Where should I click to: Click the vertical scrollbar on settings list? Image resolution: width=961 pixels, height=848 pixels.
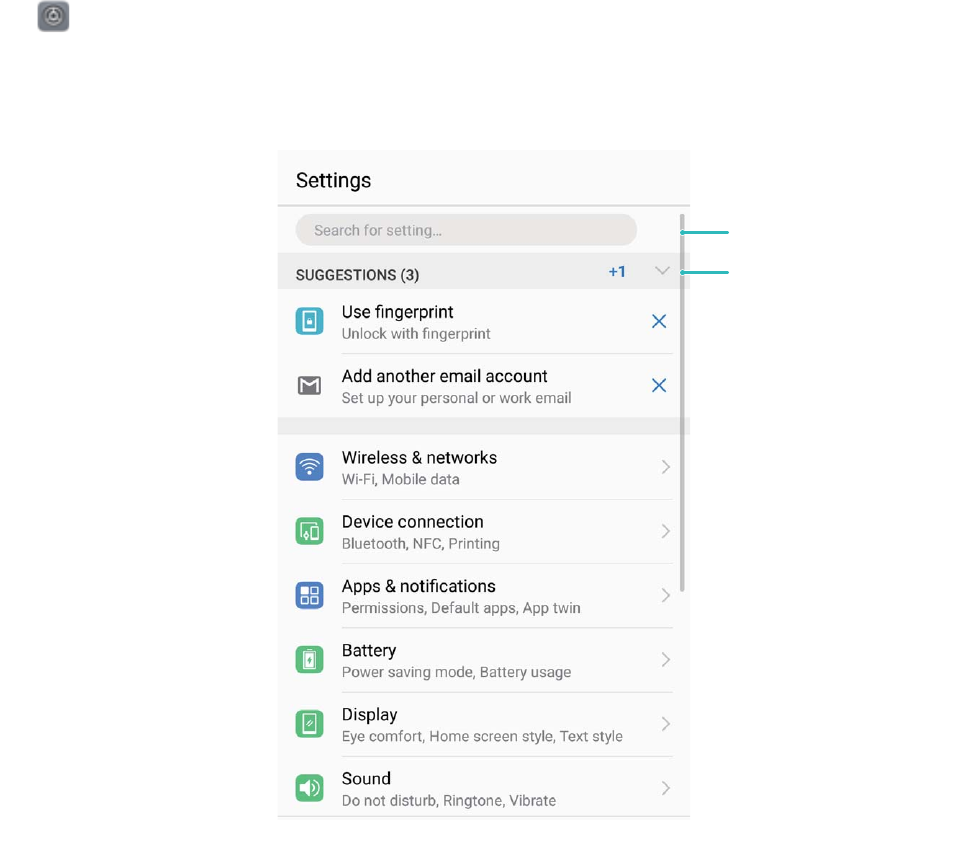682,403
